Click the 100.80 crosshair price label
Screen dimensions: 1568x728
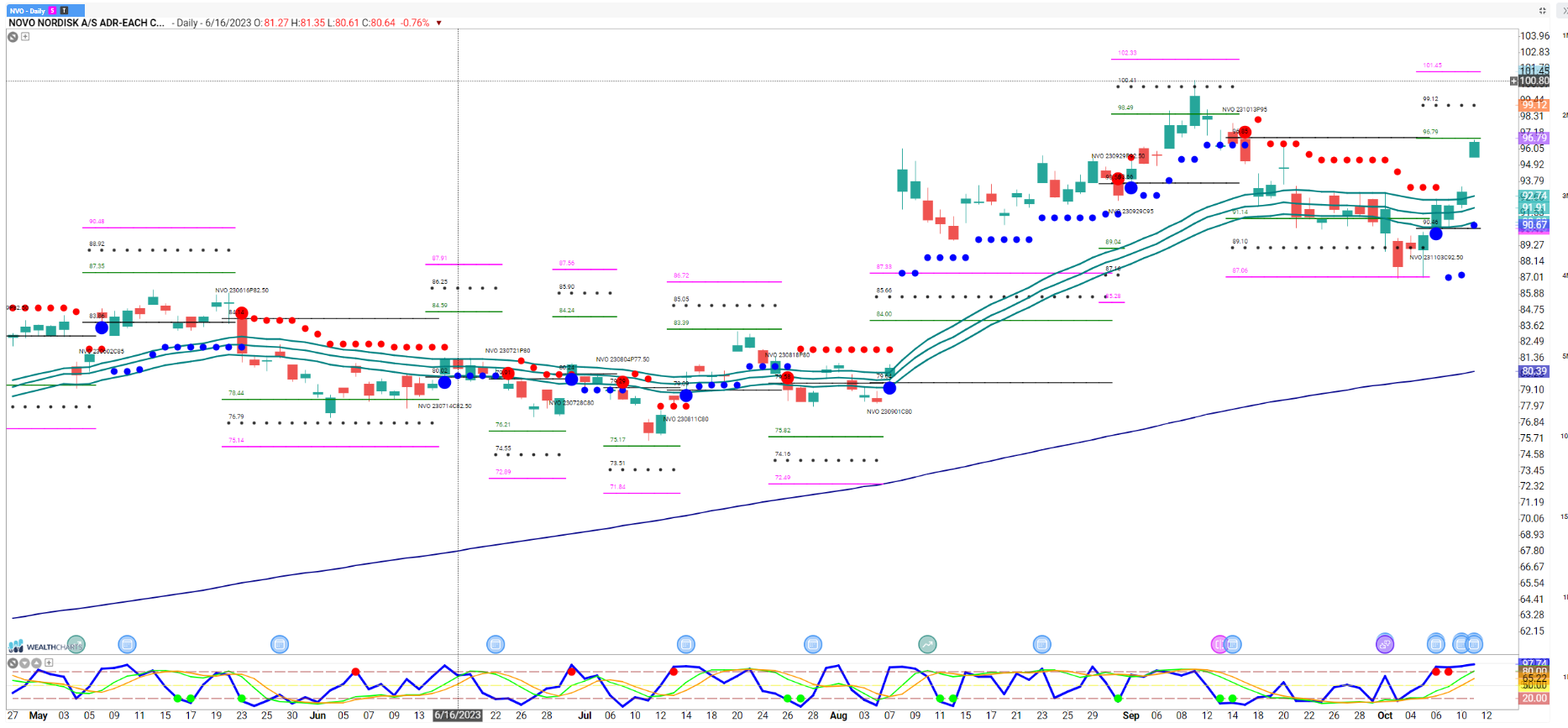[x=1534, y=81]
